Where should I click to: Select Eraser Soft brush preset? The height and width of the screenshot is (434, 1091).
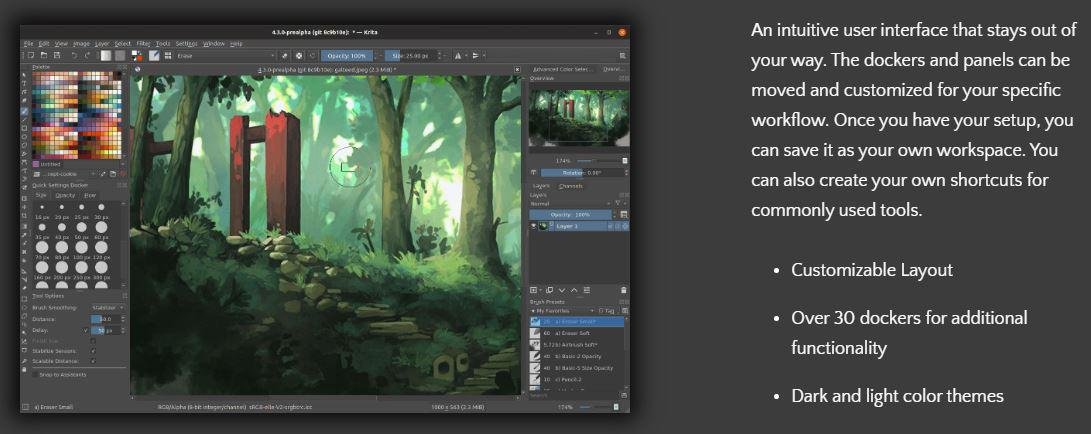577,333
